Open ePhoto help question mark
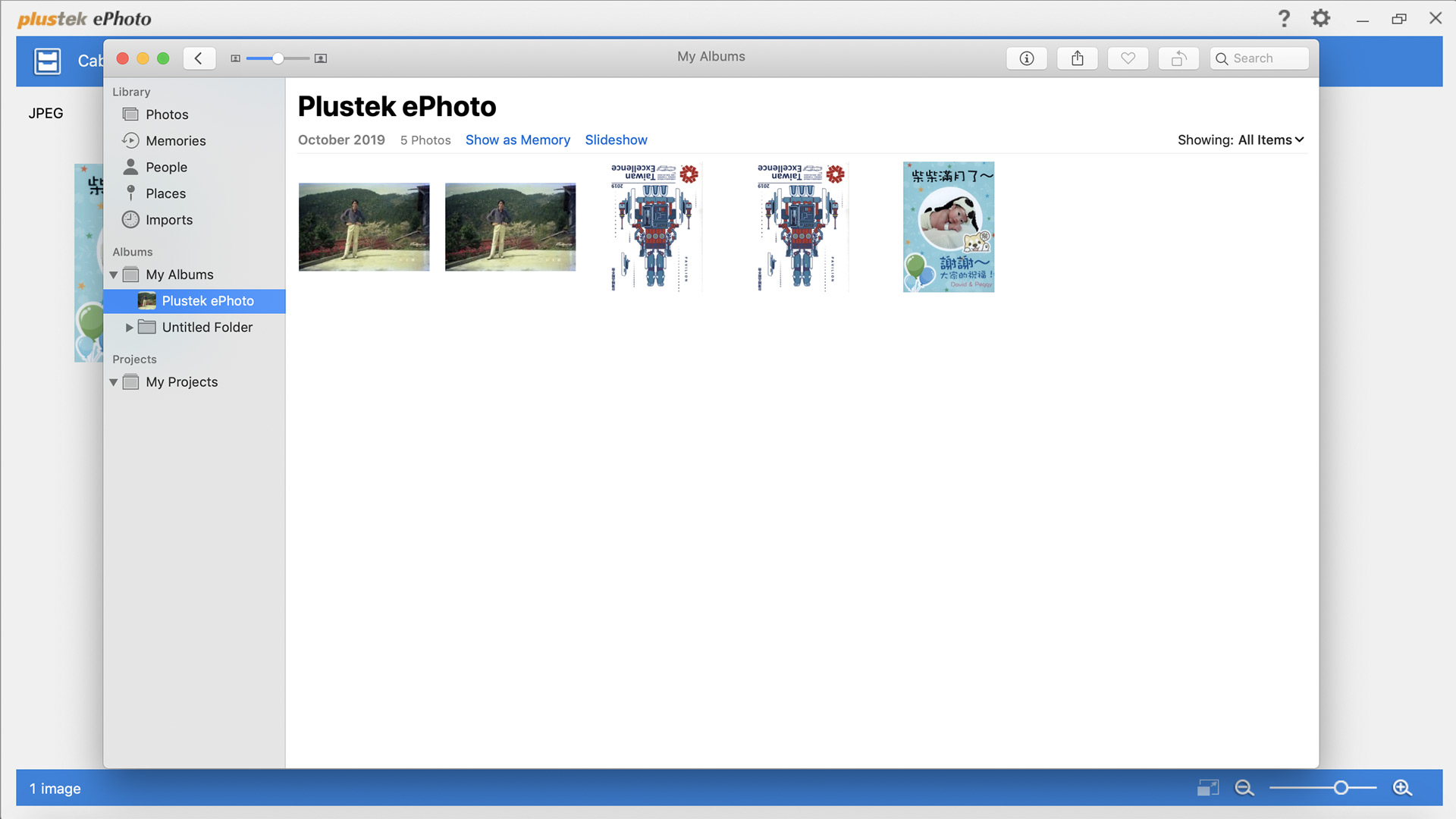 point(1284,18)
